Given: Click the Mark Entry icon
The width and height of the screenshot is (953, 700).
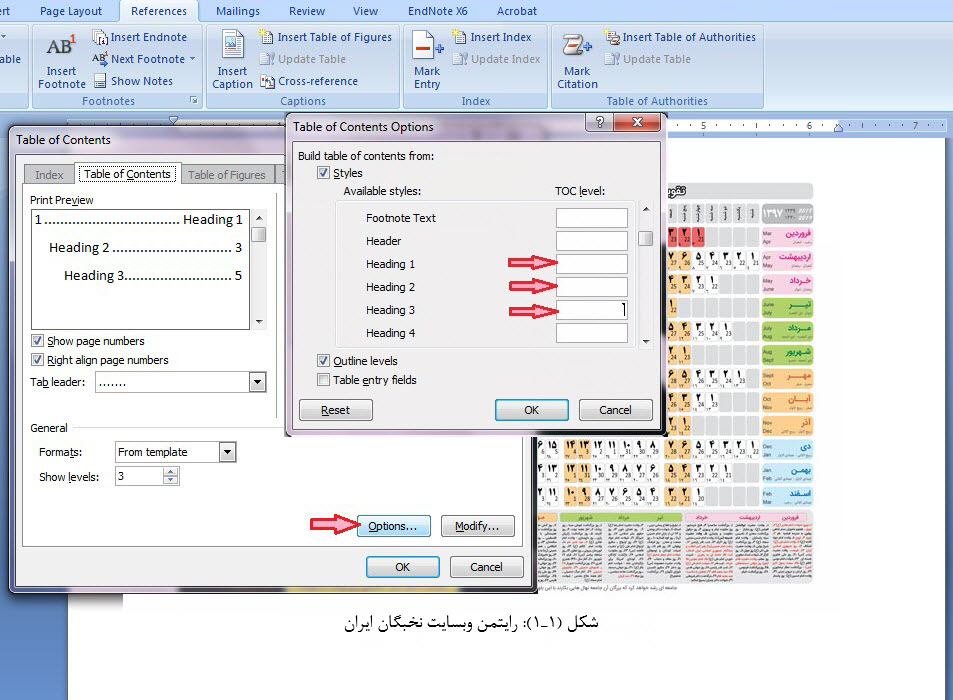Looking at the screenshot, I should tap(427, 48).
